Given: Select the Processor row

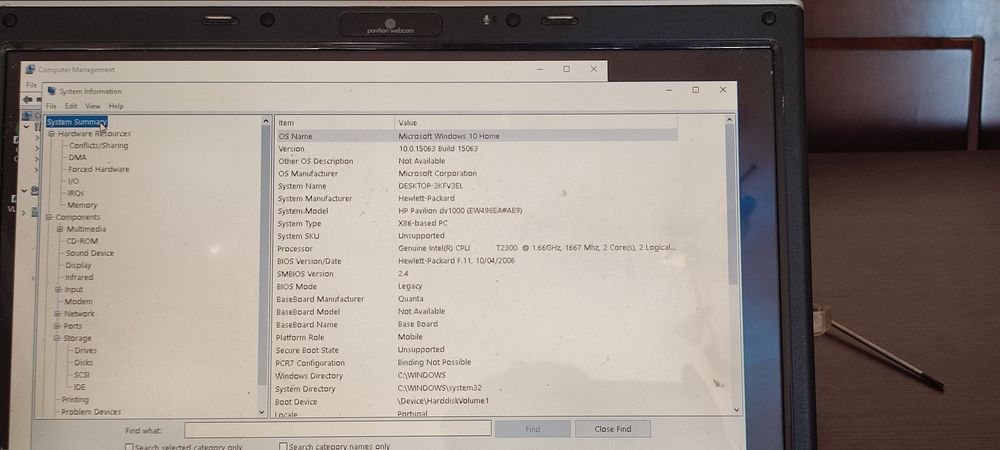Looking at the screenshot, I should tap(476, 249).
